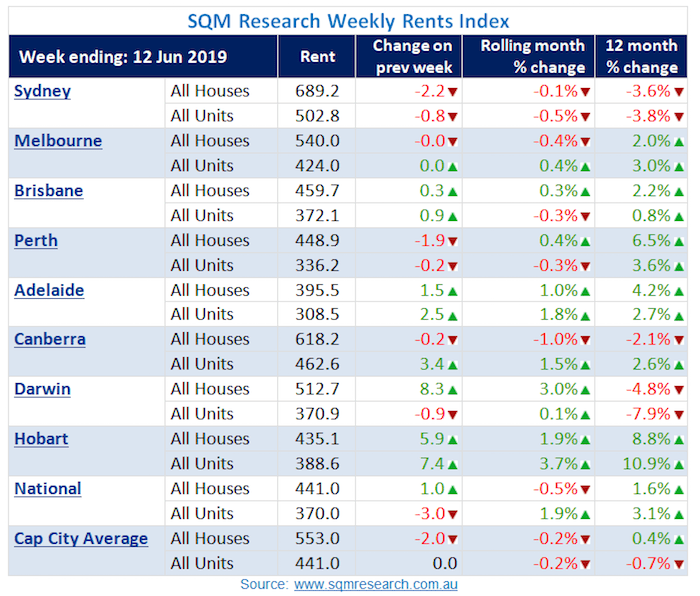Click red down arrow beside Sydney houses -2.2
Image resolution: width=700 pixels, height=596 pixels.
453,92
